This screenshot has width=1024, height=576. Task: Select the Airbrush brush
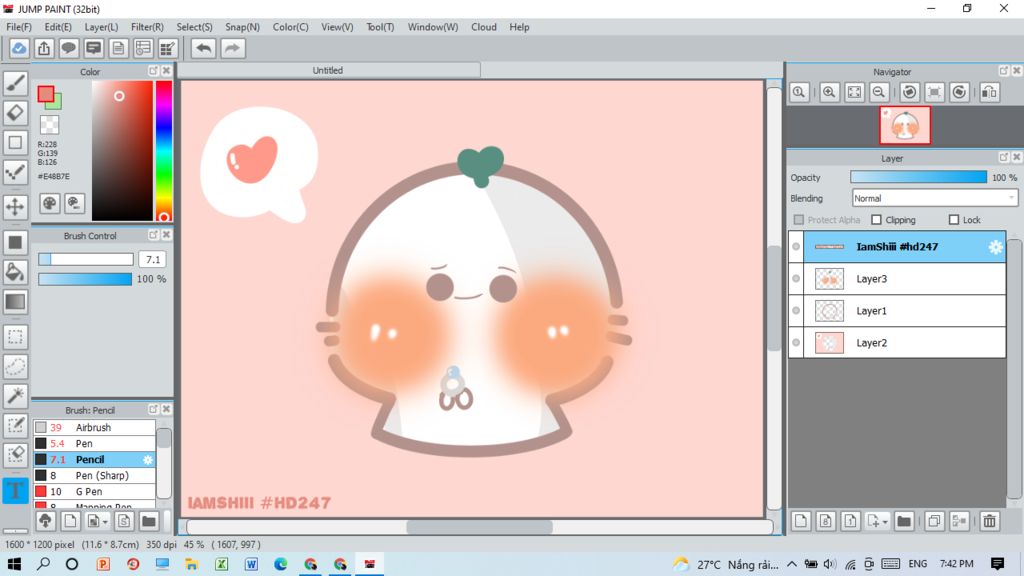tap(95, 427)
